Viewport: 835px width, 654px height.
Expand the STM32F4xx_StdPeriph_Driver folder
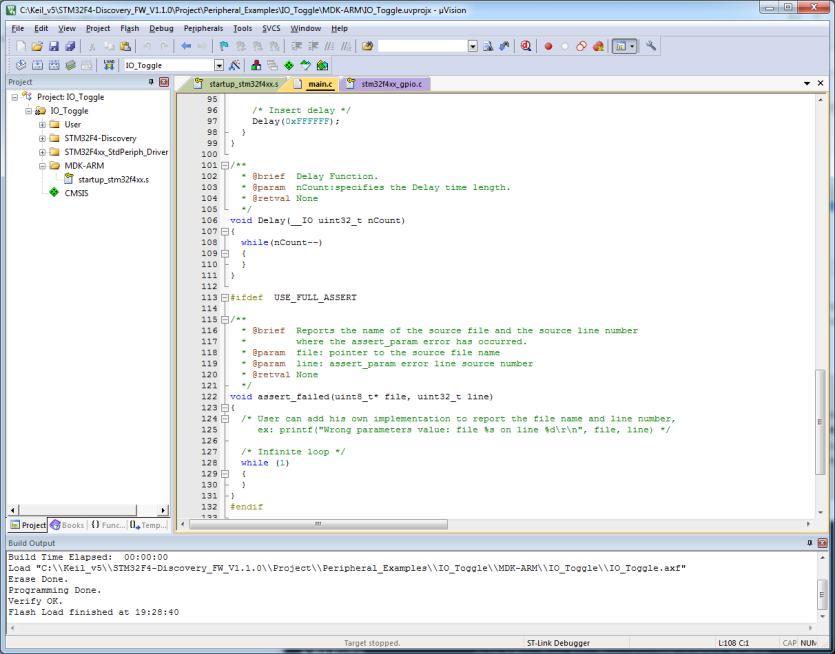pos(42,152)
